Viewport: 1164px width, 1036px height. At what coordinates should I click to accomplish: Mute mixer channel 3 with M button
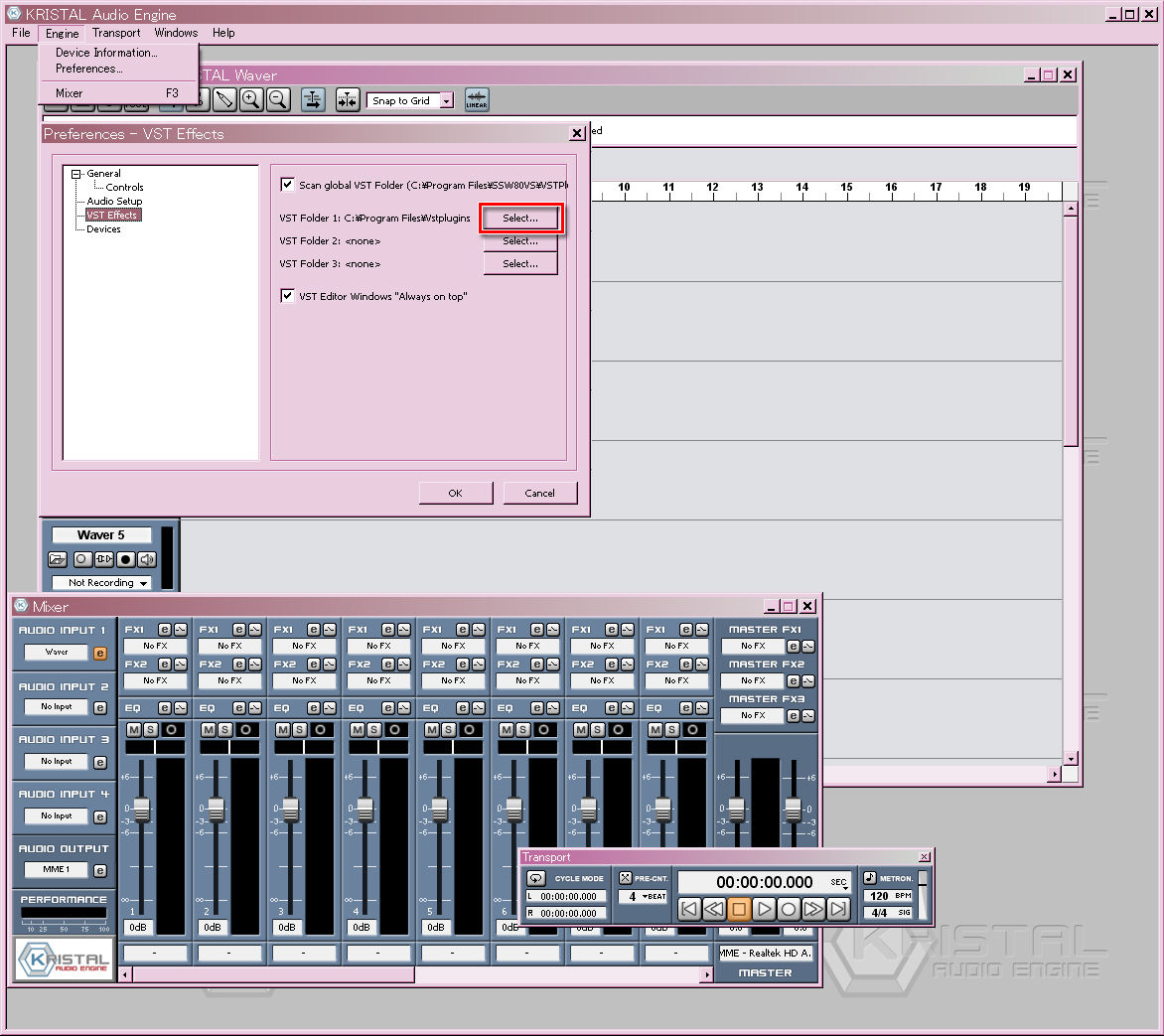(283, 729)
